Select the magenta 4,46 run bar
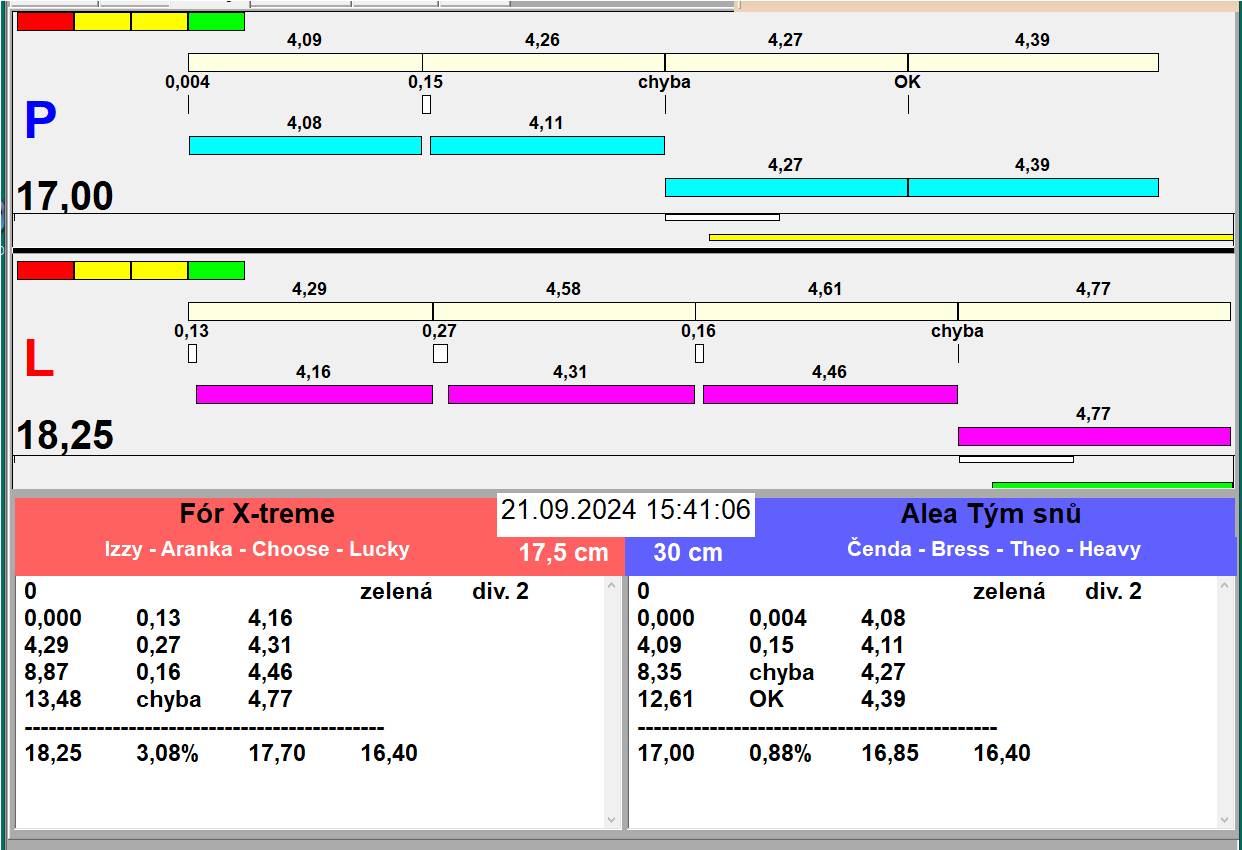 (830, 394)
